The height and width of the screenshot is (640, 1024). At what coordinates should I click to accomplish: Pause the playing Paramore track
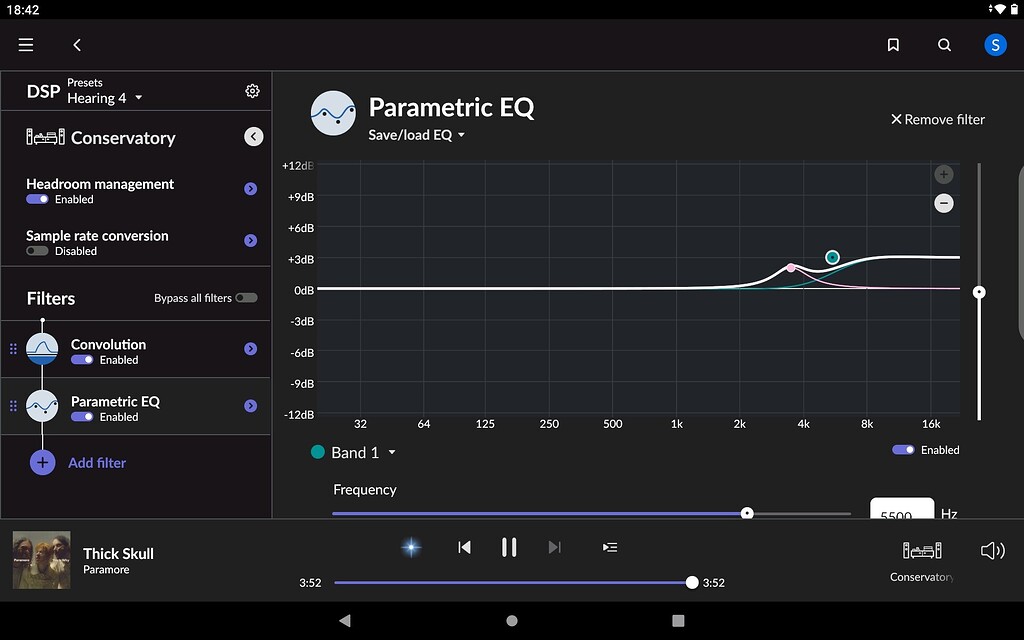[509, 547]
